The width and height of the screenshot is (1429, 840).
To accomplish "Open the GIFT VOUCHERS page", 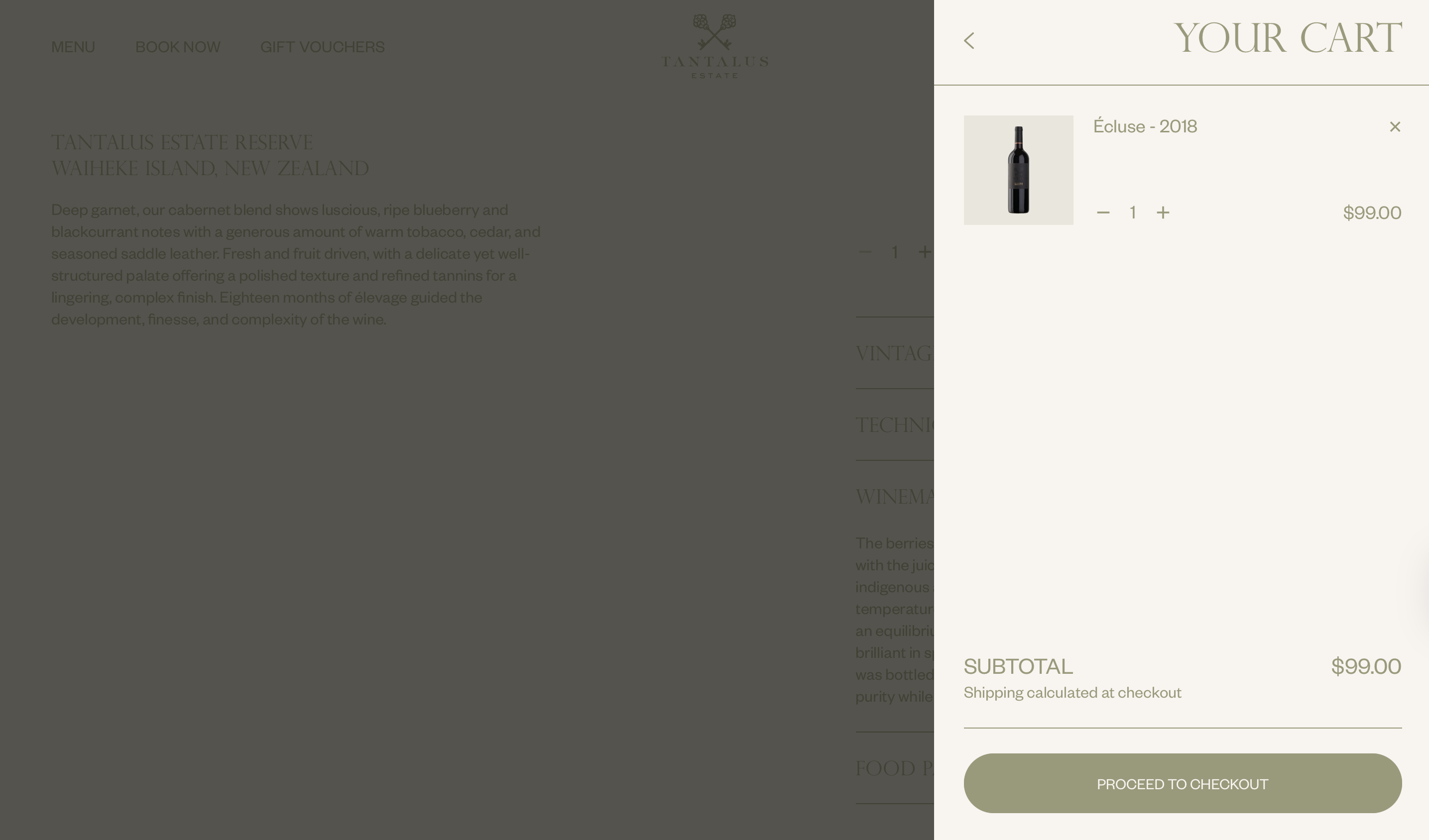I will 322,47.
